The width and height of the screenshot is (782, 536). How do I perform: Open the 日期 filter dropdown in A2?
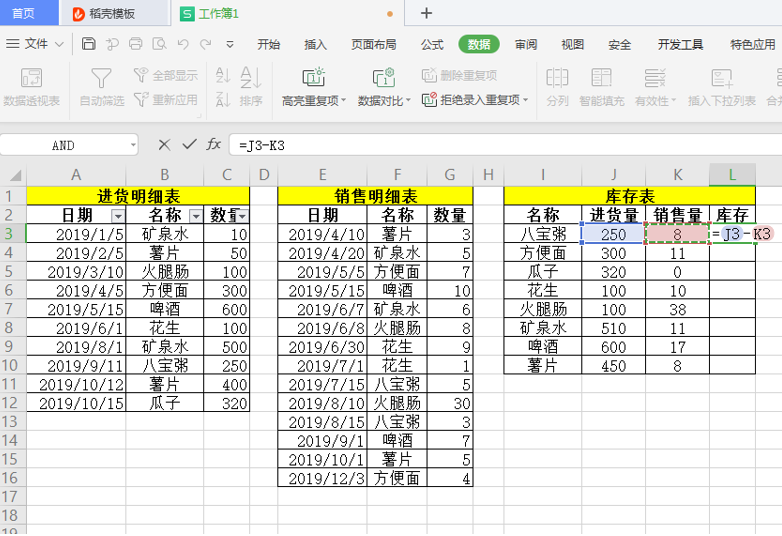(x=118, y=216)
